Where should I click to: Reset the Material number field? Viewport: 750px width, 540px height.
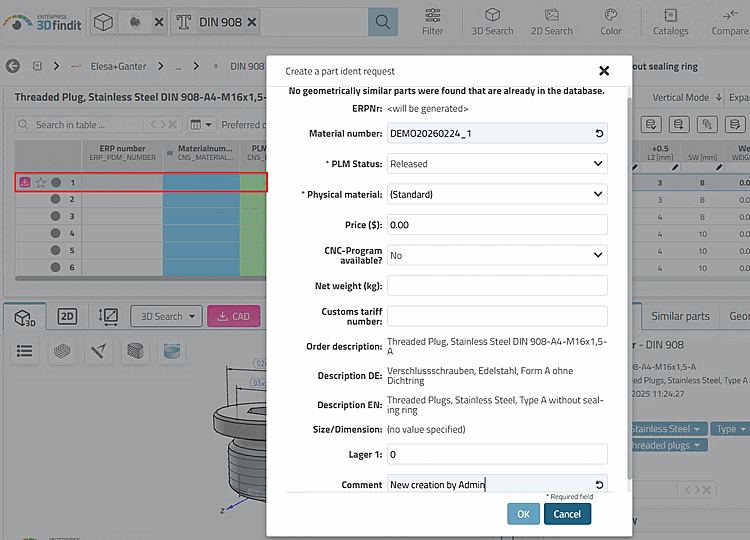click(x=599, y=133)
